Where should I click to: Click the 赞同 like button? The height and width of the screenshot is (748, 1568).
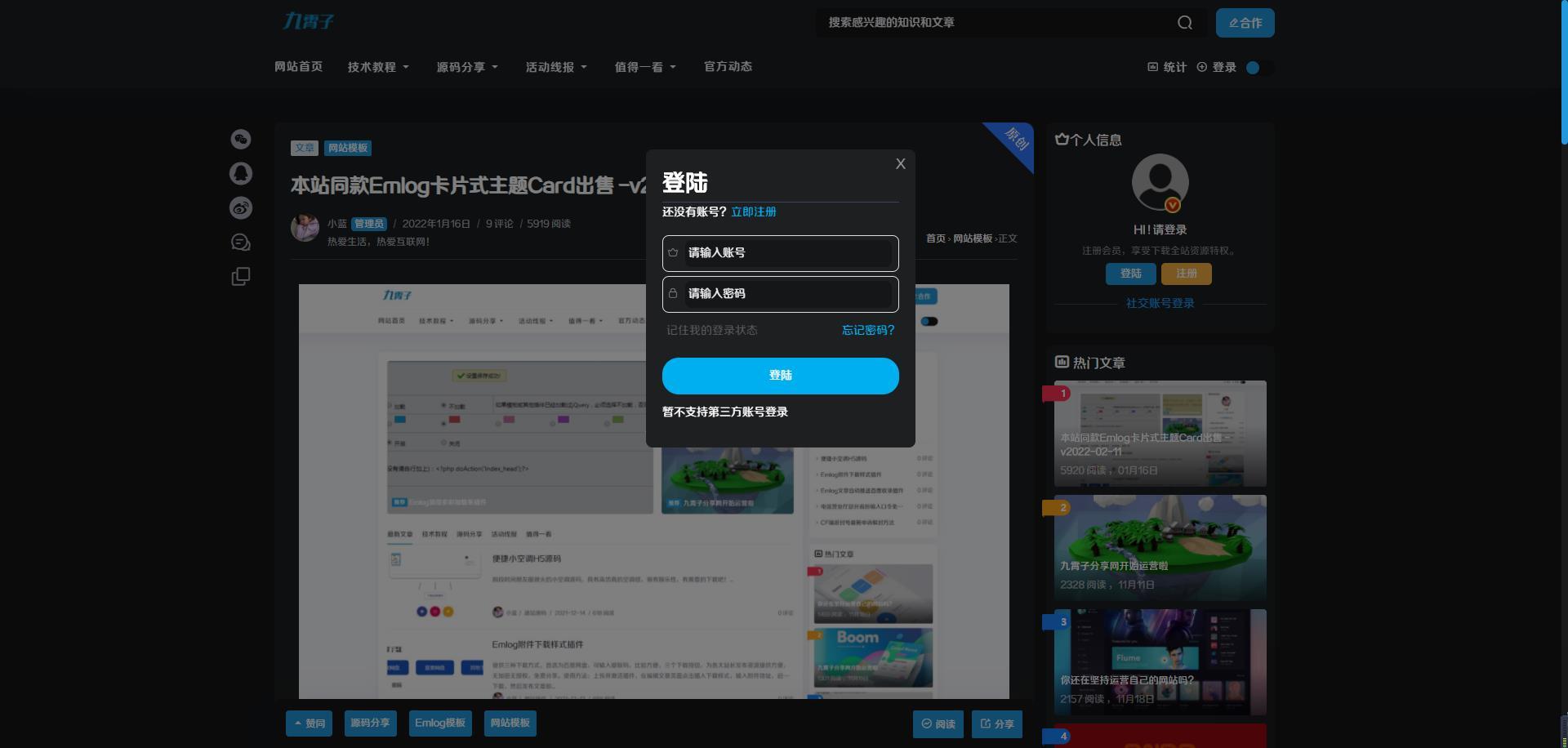pos(309,724)
